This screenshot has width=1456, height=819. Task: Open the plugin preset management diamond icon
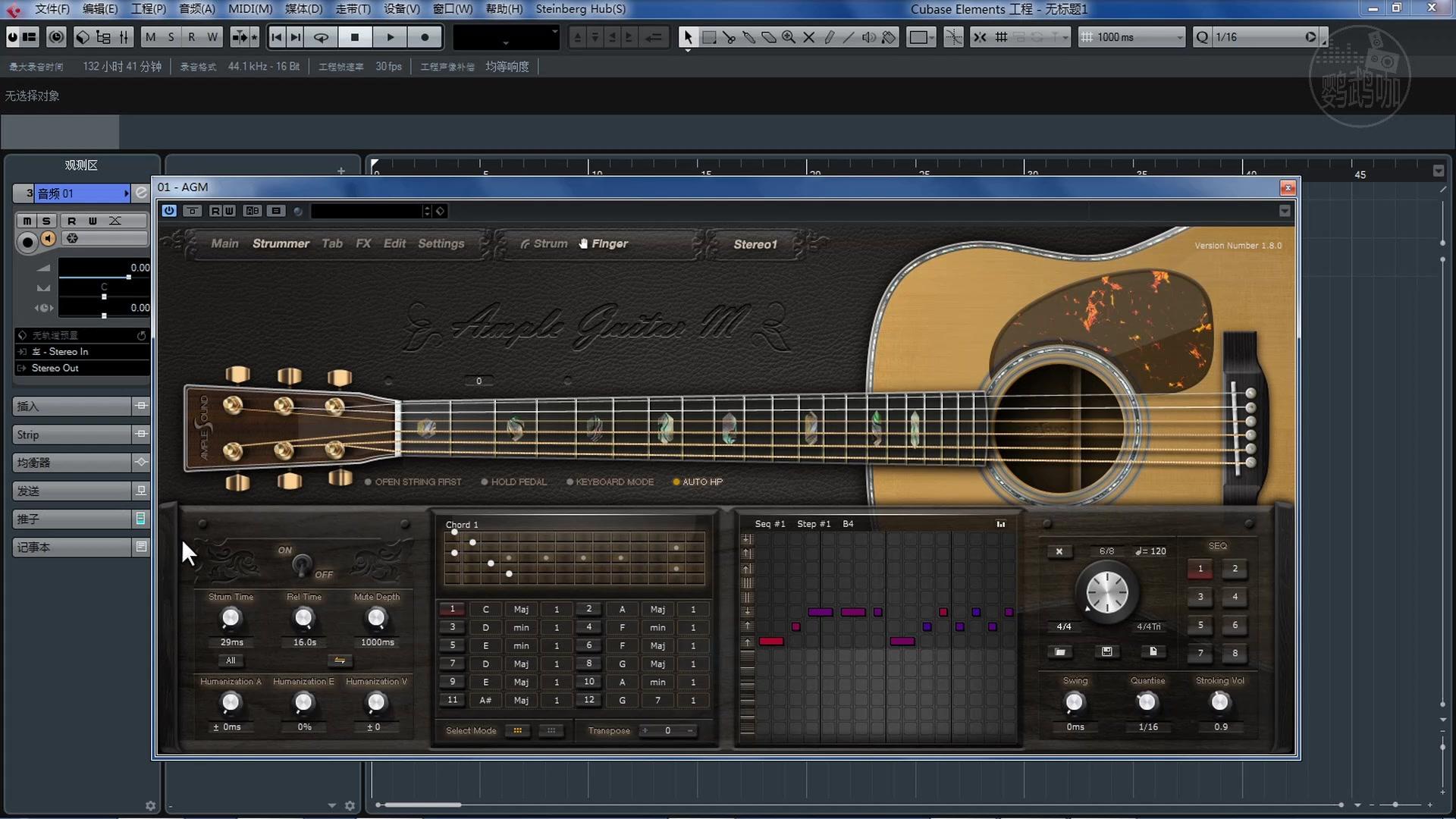coord(440,211)
